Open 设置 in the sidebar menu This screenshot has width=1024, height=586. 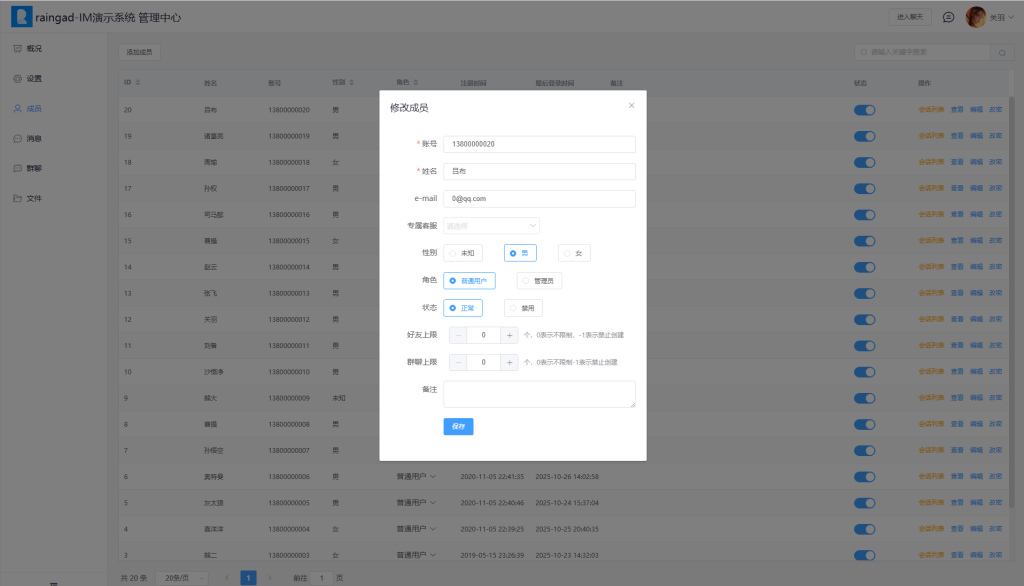click(x=34, y=78)
